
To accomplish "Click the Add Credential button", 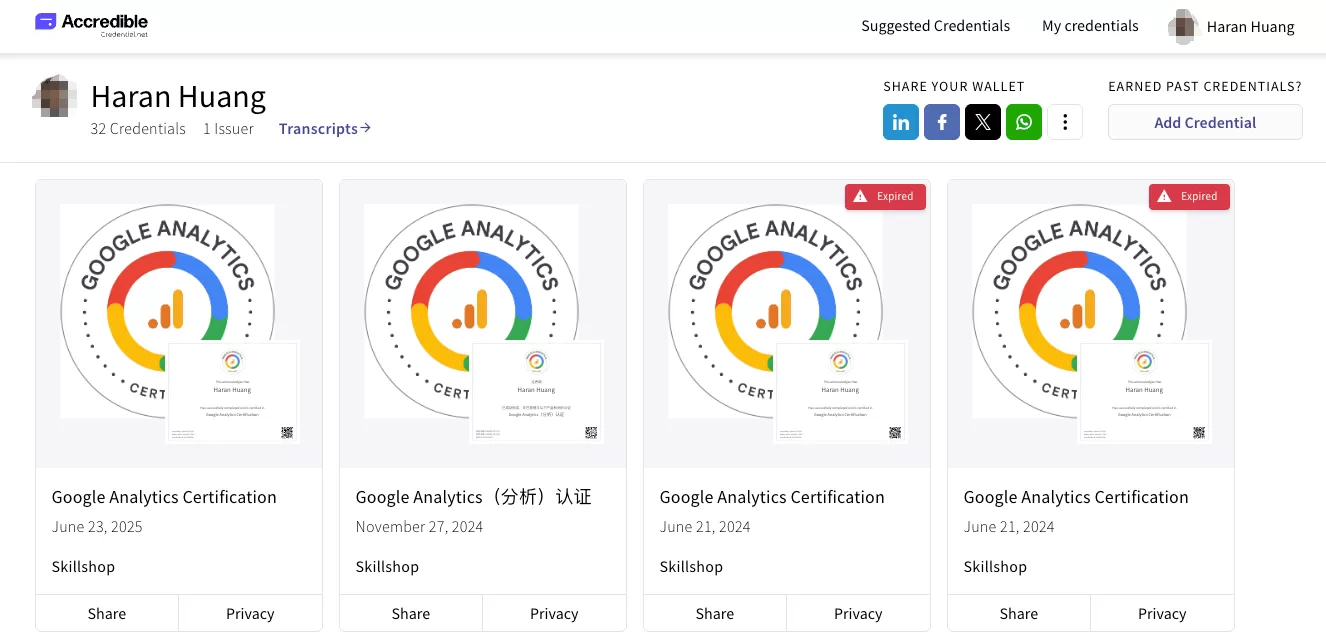I will coord(1205,122).
